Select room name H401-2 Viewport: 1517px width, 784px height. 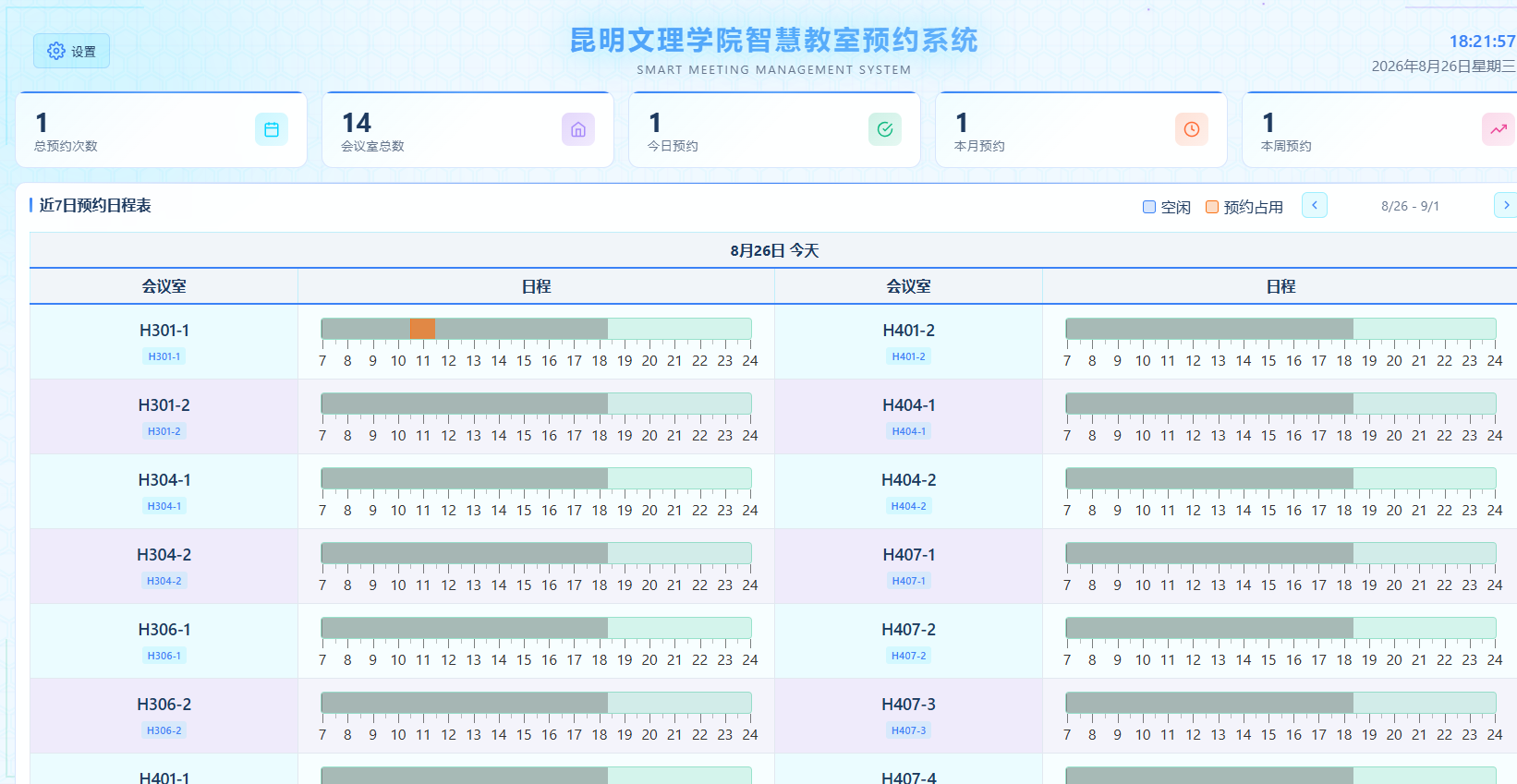coord(909,331)
